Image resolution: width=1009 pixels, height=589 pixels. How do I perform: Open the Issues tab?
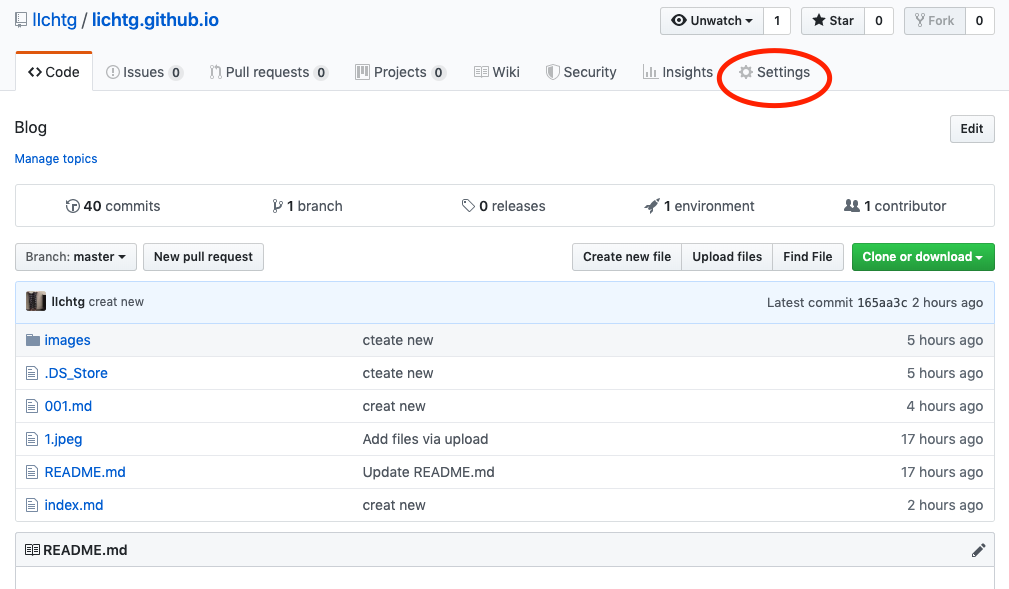coord(144,72)
